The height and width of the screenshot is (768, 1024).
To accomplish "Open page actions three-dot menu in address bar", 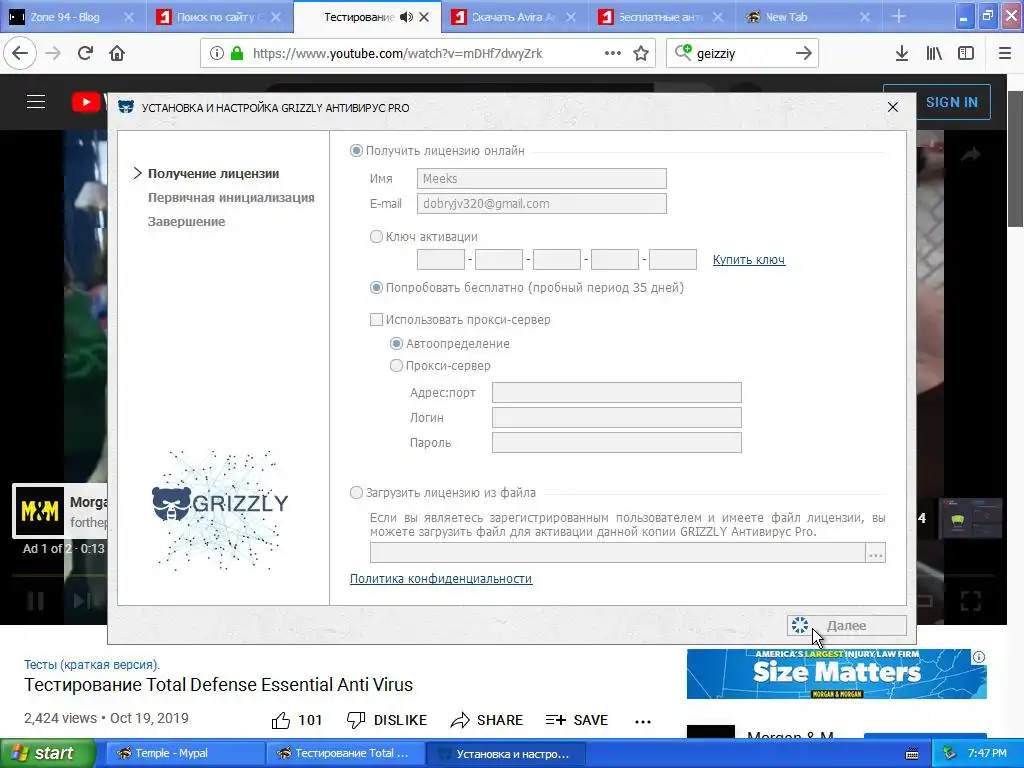I will 613,54.
